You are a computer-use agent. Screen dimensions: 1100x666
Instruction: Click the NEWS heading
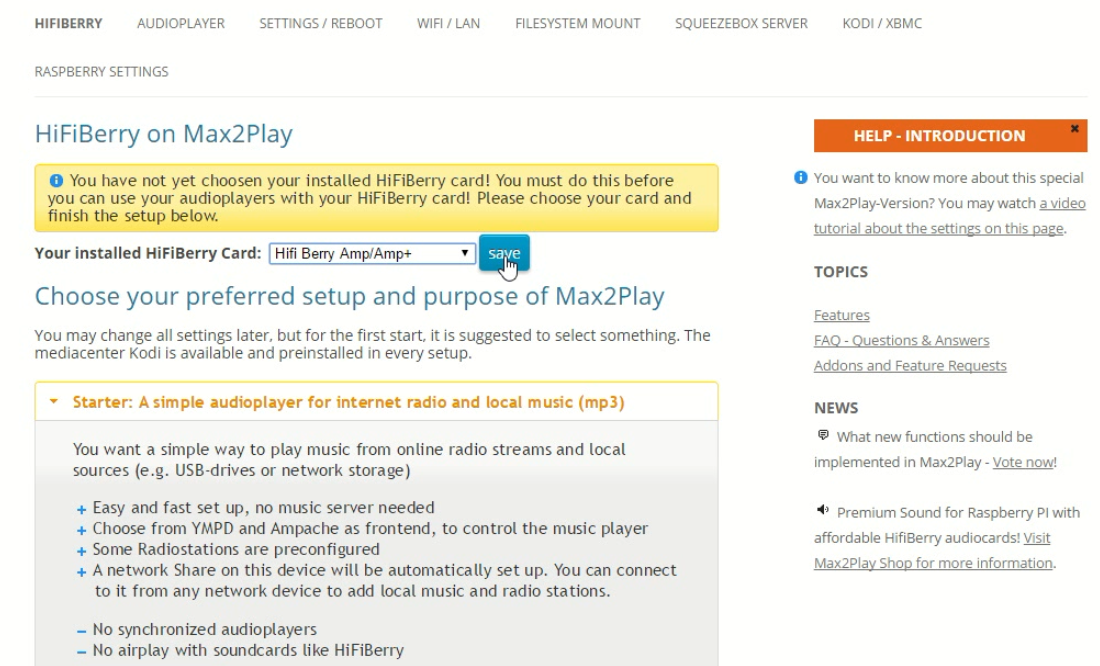pyautogui.click(x=836, y=408)
